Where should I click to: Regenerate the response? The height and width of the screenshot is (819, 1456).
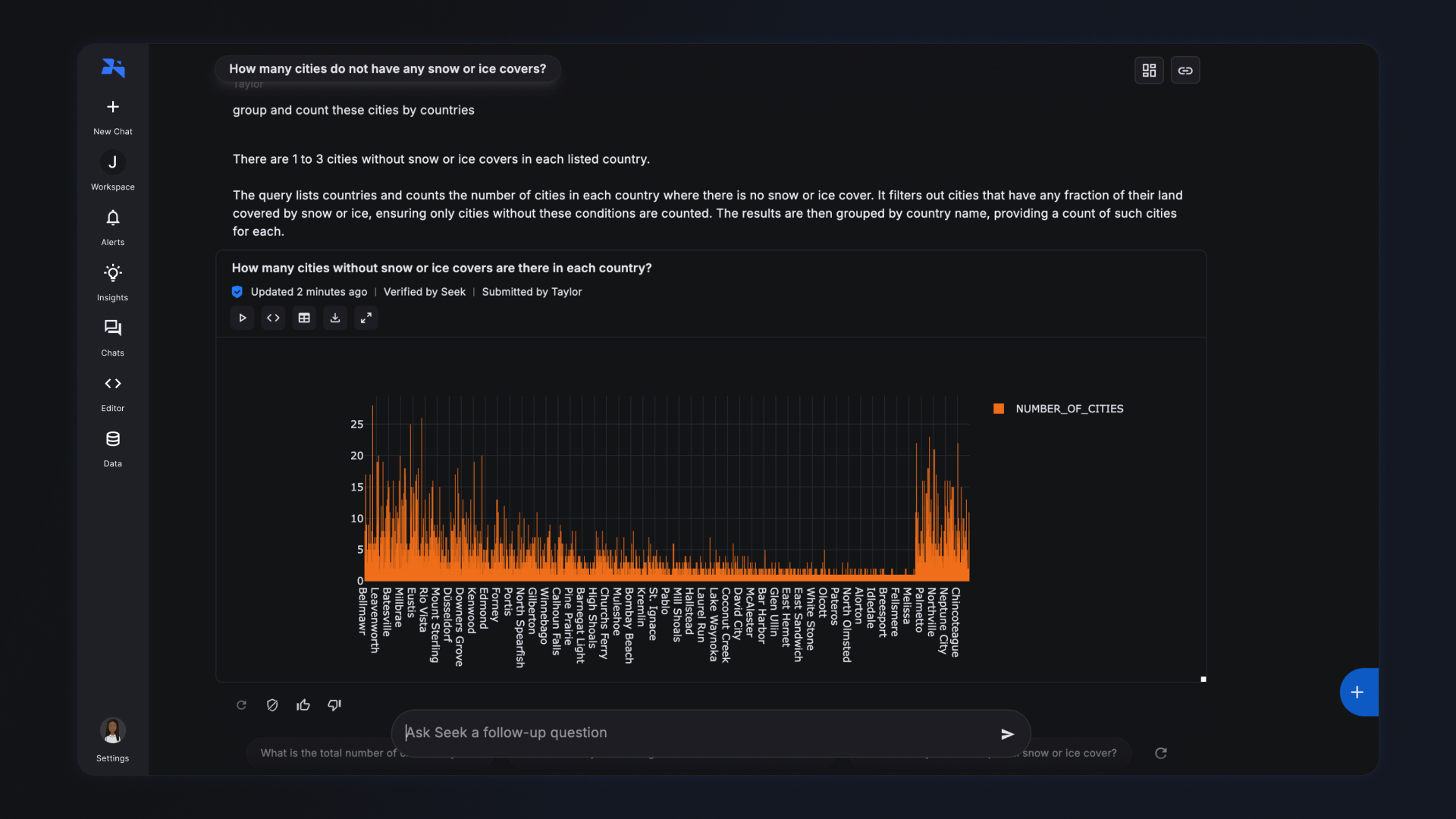click(241, 705)
